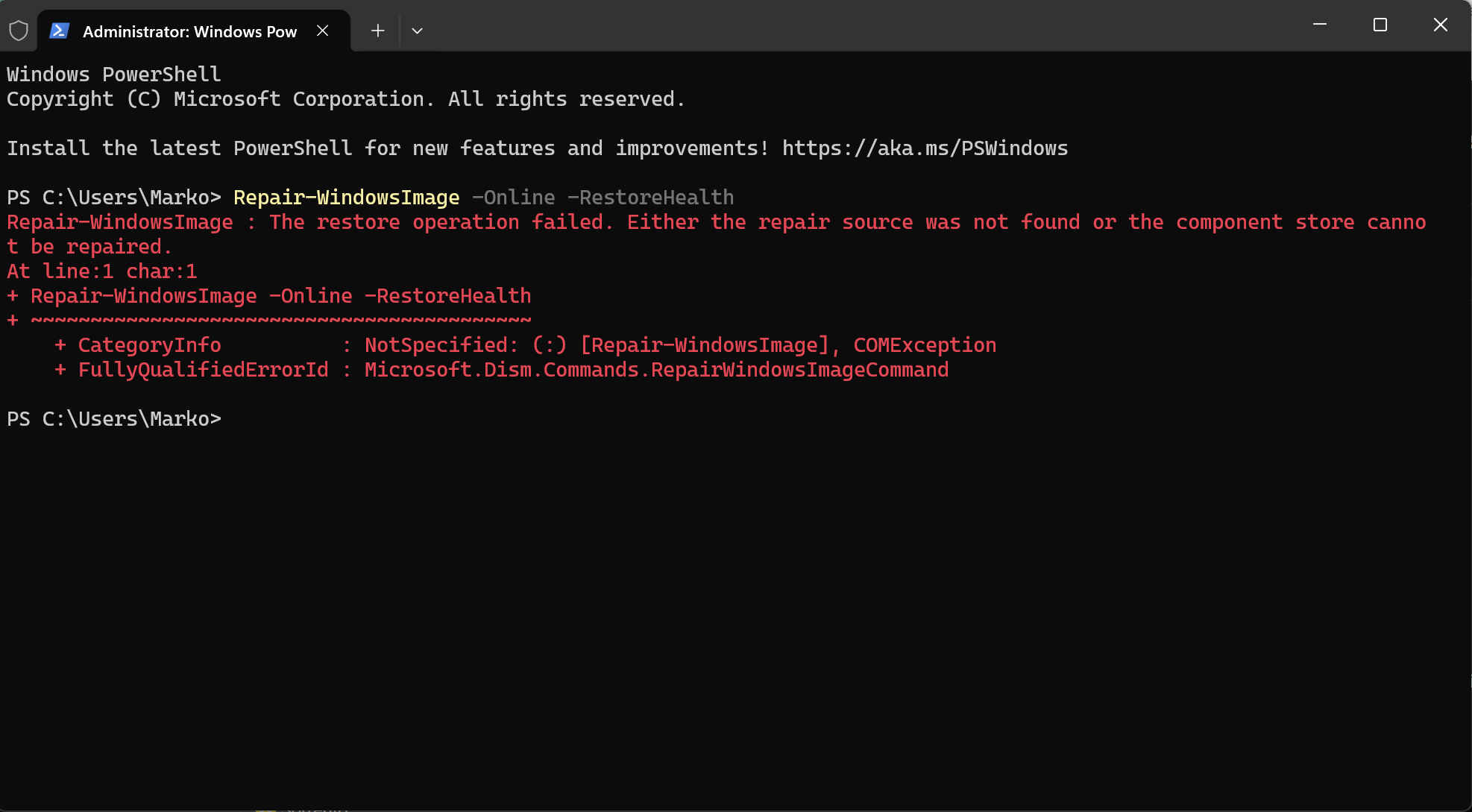Maximize the terminal window

(1380, 25)
